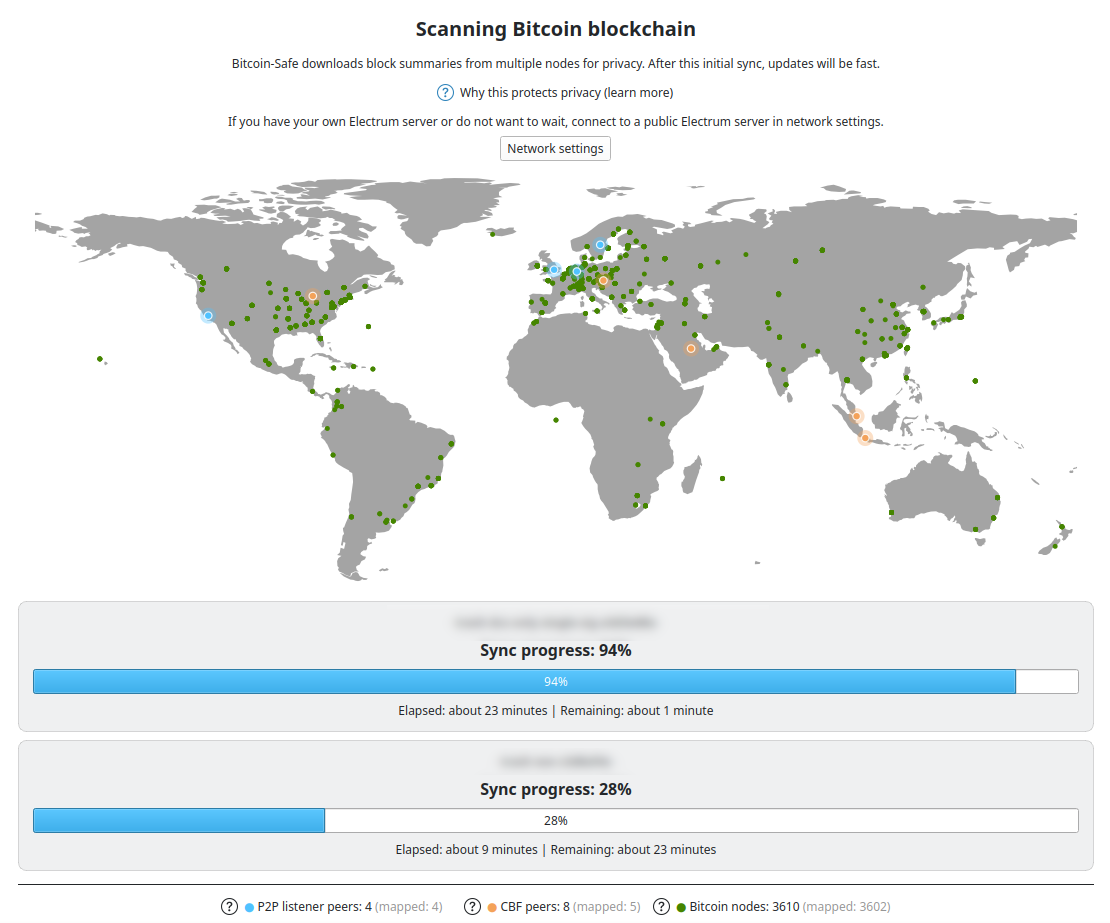Image resolution: width=1110 pixels, height=923 pixels.
Task: Click blurred wallet name above 28% progress
Action: (556, 762)
